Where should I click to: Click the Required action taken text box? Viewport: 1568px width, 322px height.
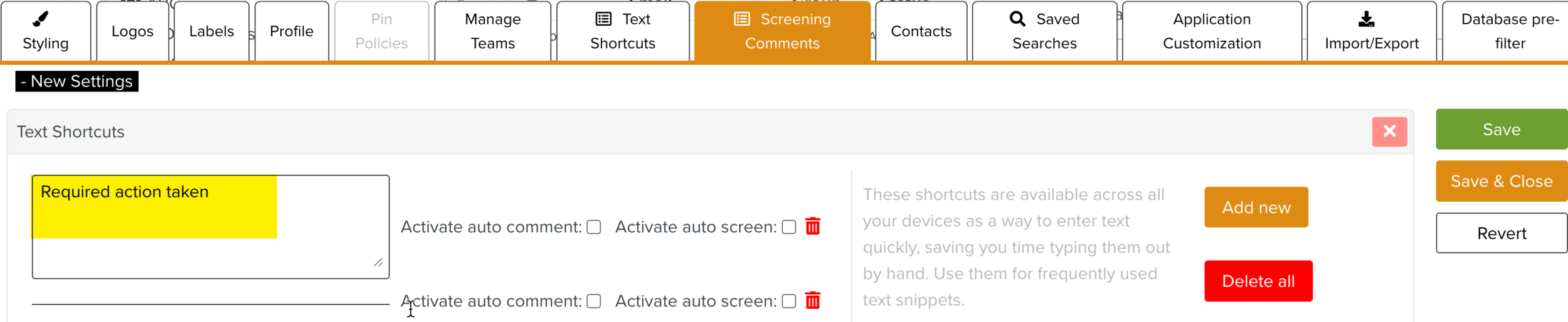tap(210, 226)
